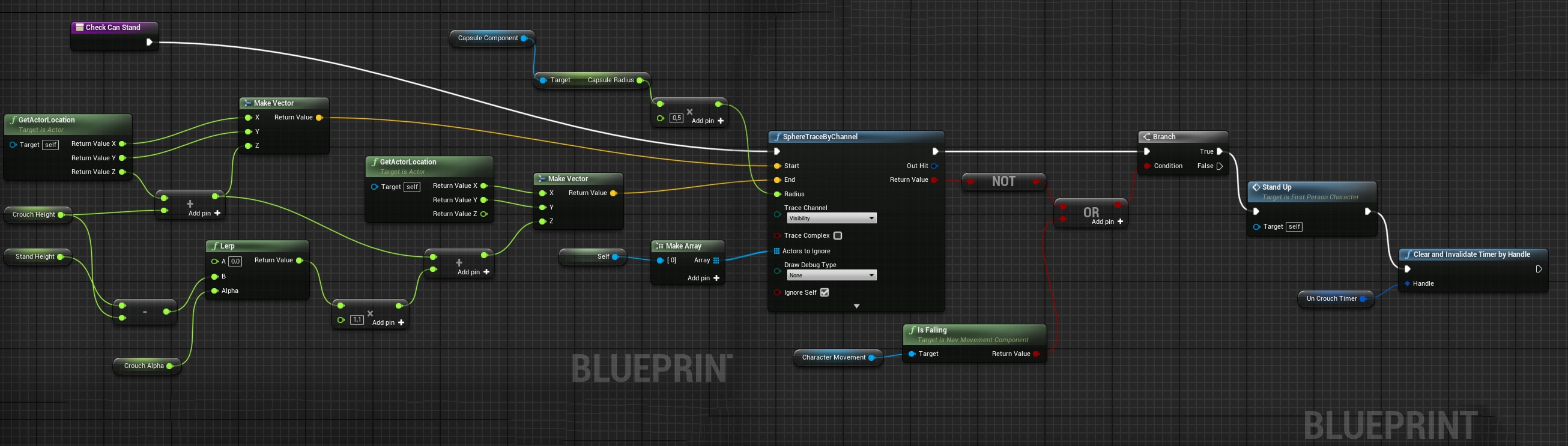Select the NOT boolean node
This screenshot has height=446, width=1568.
click(1003, 181)
